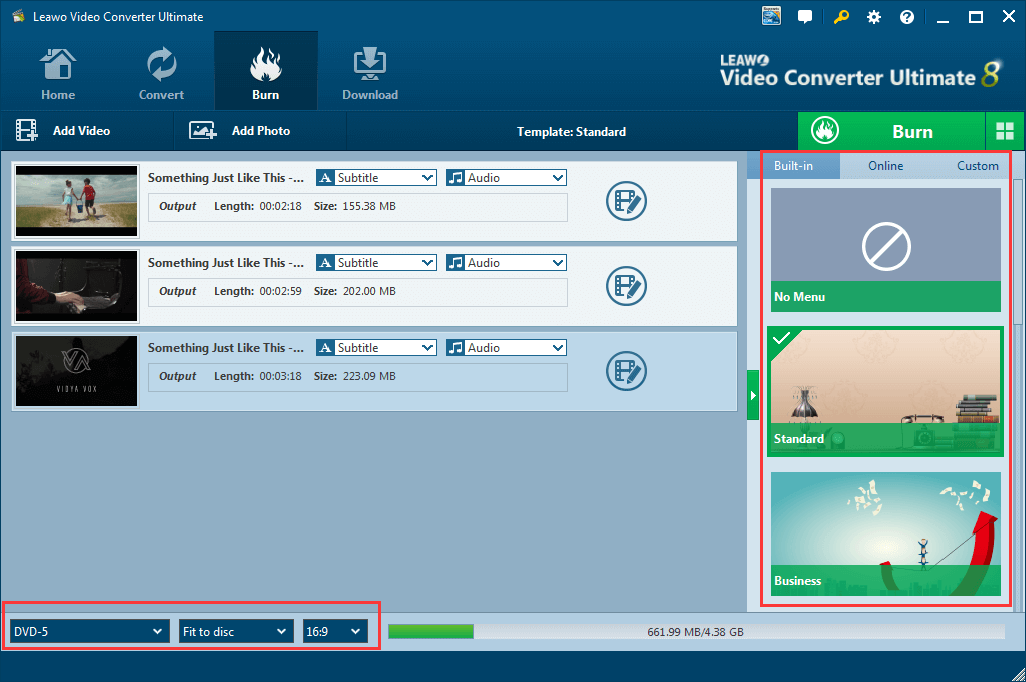
Task: Select the No Menu template
Action: (885, 250)
